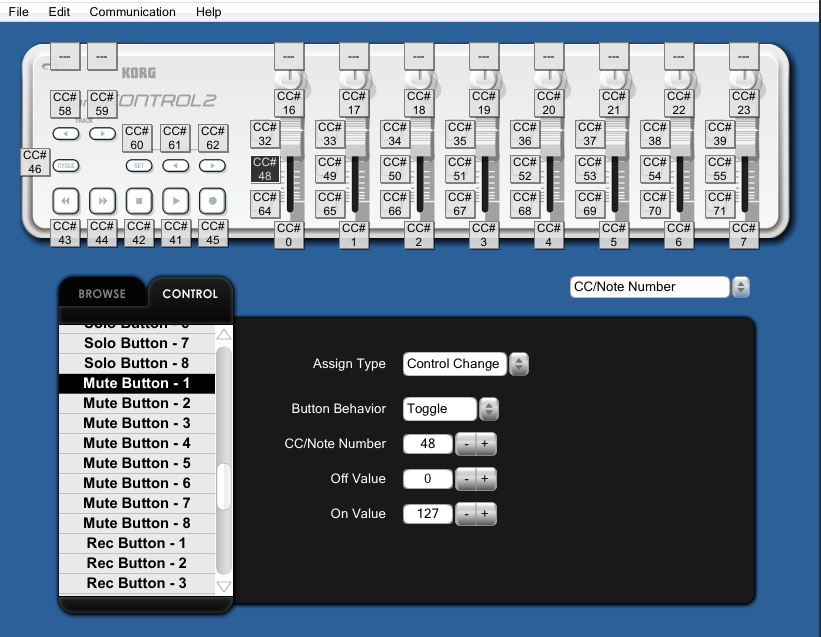Select the CC# 7 slider label

744,235
